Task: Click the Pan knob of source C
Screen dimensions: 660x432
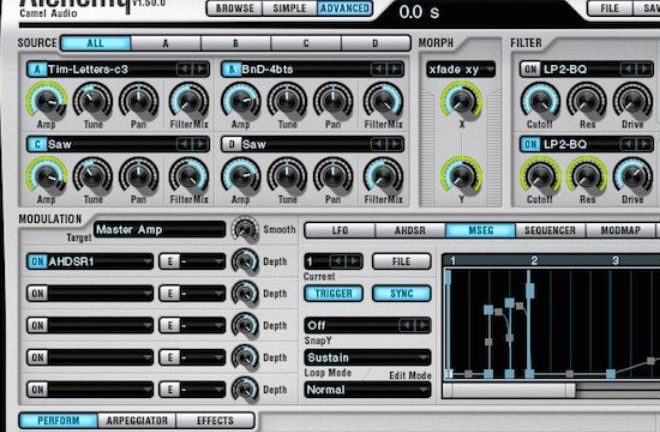Action: tap(138, 175)
